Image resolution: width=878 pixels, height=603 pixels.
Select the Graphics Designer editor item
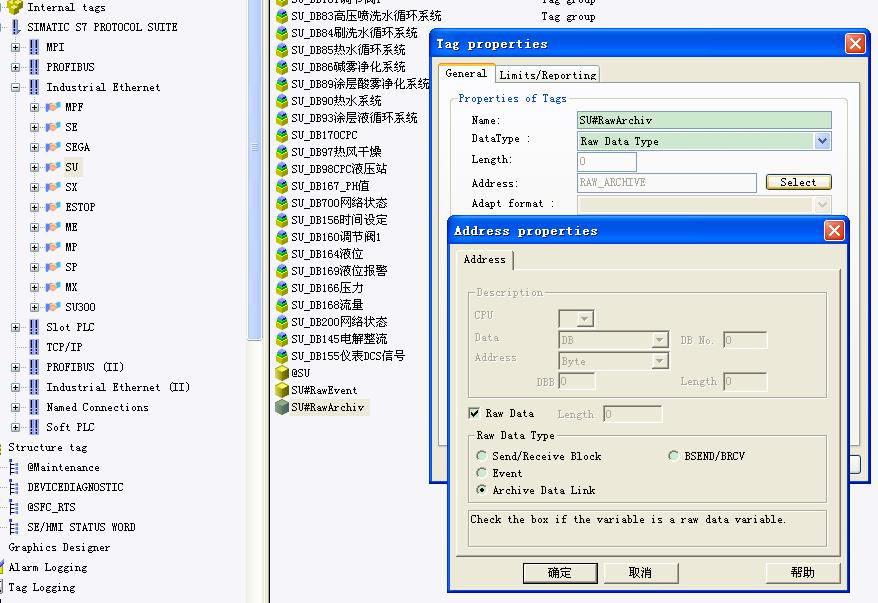coord(59,547)
